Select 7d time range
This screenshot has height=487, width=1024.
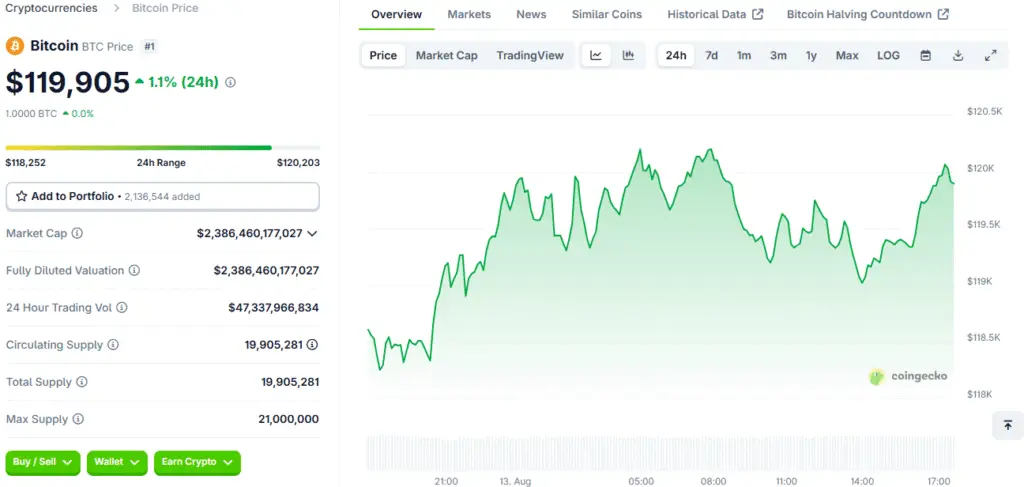point(711,55)
